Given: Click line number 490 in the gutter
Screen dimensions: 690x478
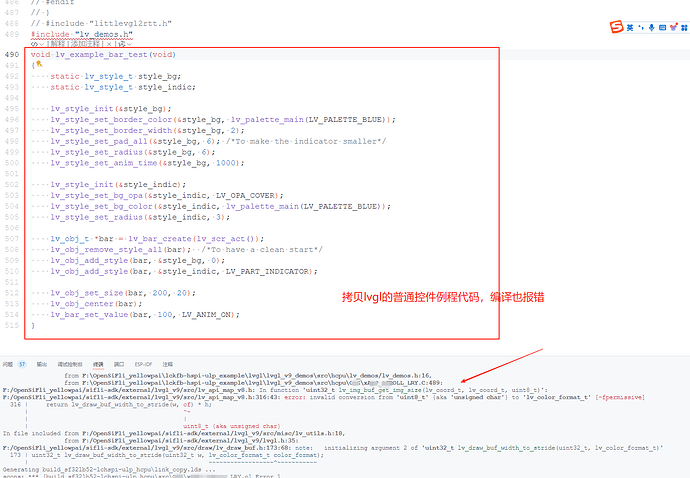Looking at the screenshot, I should coord(11,54).
